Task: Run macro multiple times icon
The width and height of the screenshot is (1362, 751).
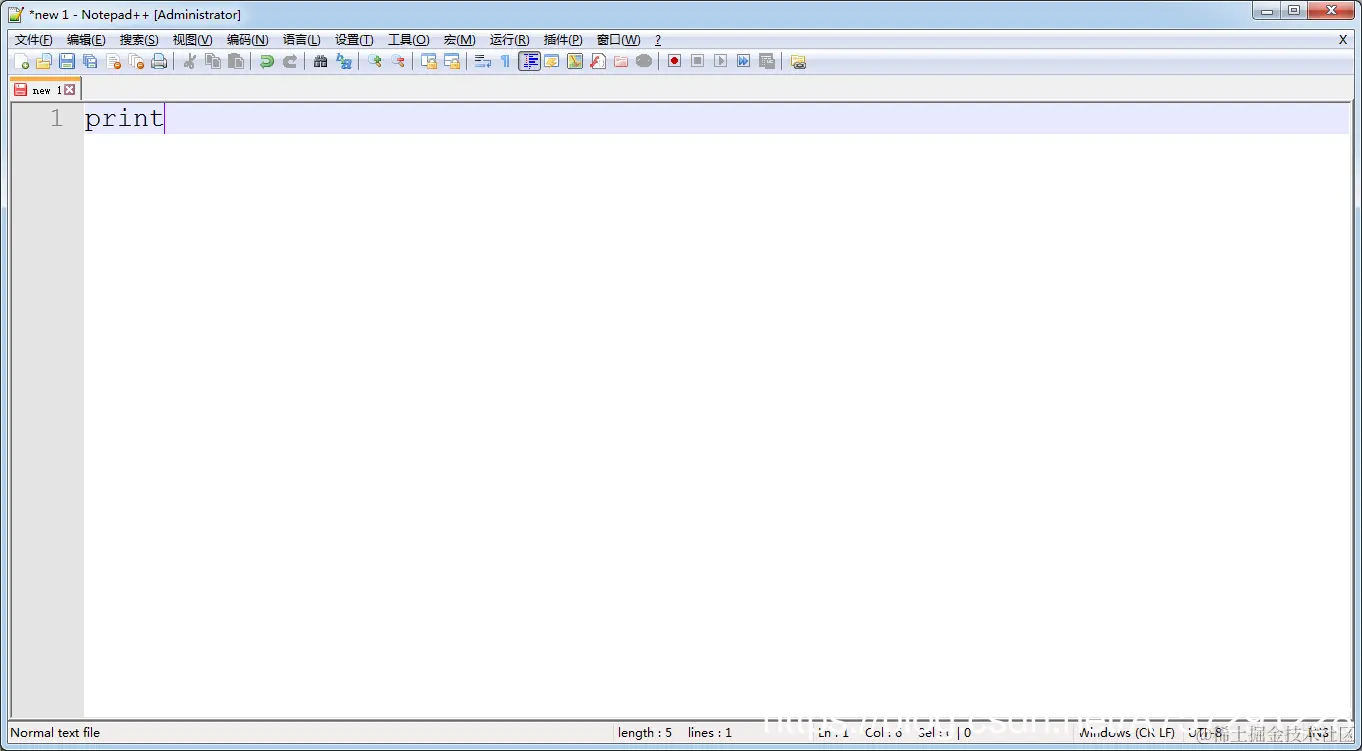Action: coord(744,61)
